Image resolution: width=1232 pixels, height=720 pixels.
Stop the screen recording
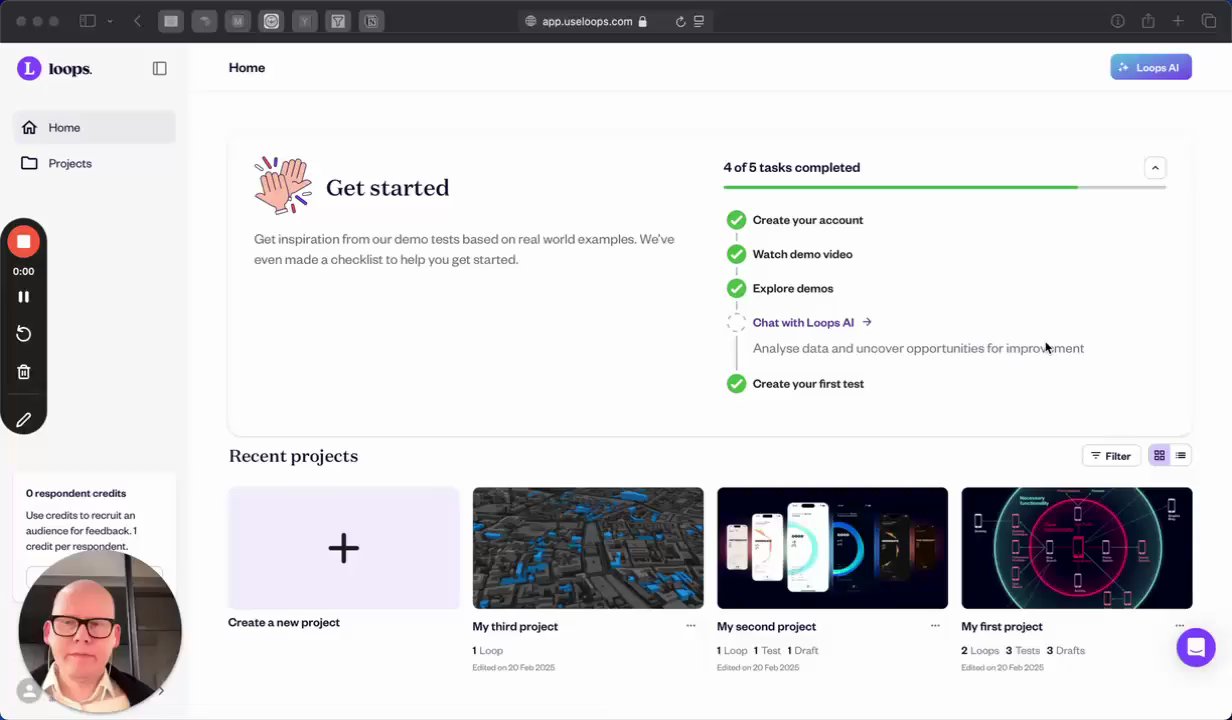[x=24, y=241]
